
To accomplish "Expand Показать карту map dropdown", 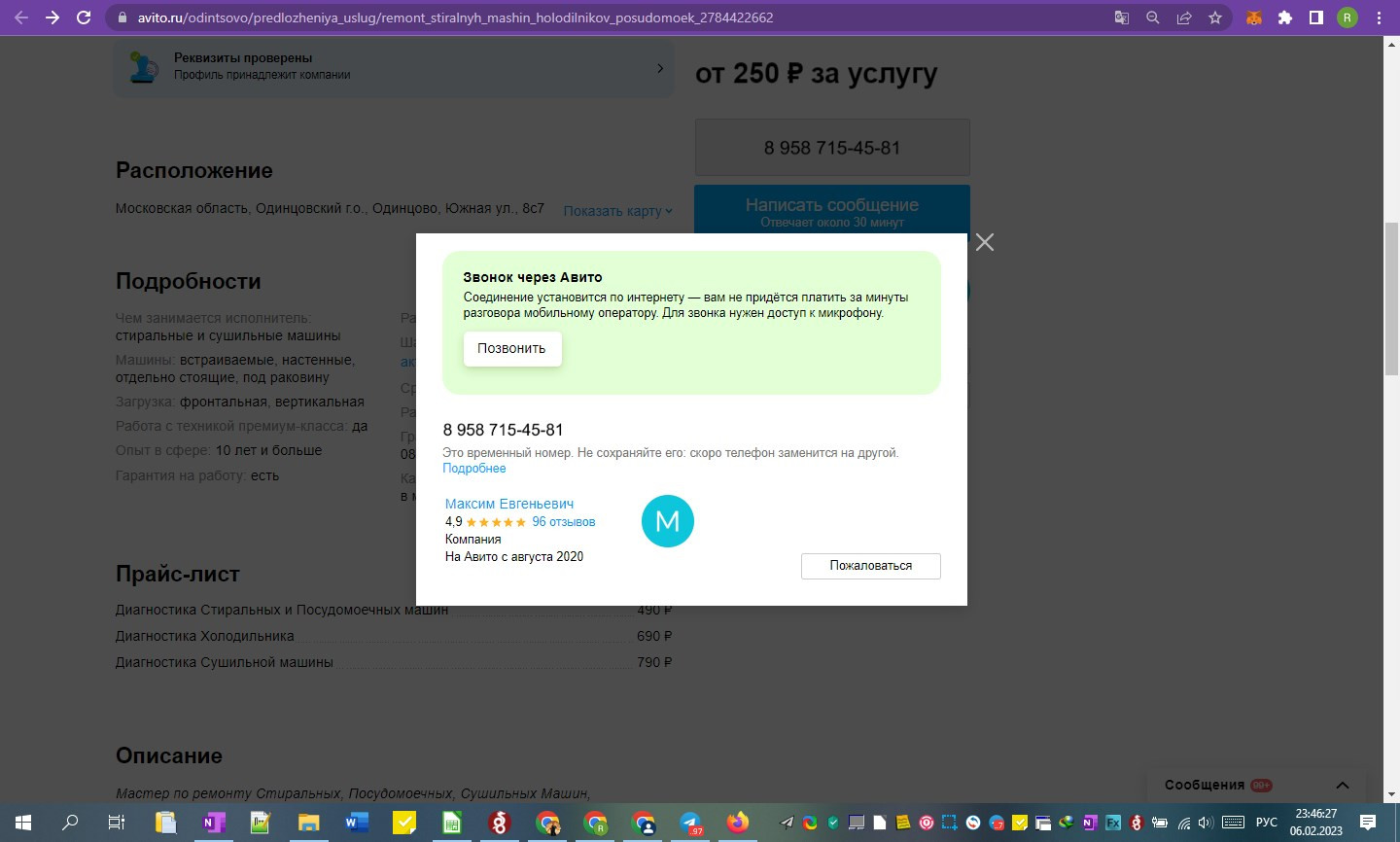I will click(x=618, y=211).
